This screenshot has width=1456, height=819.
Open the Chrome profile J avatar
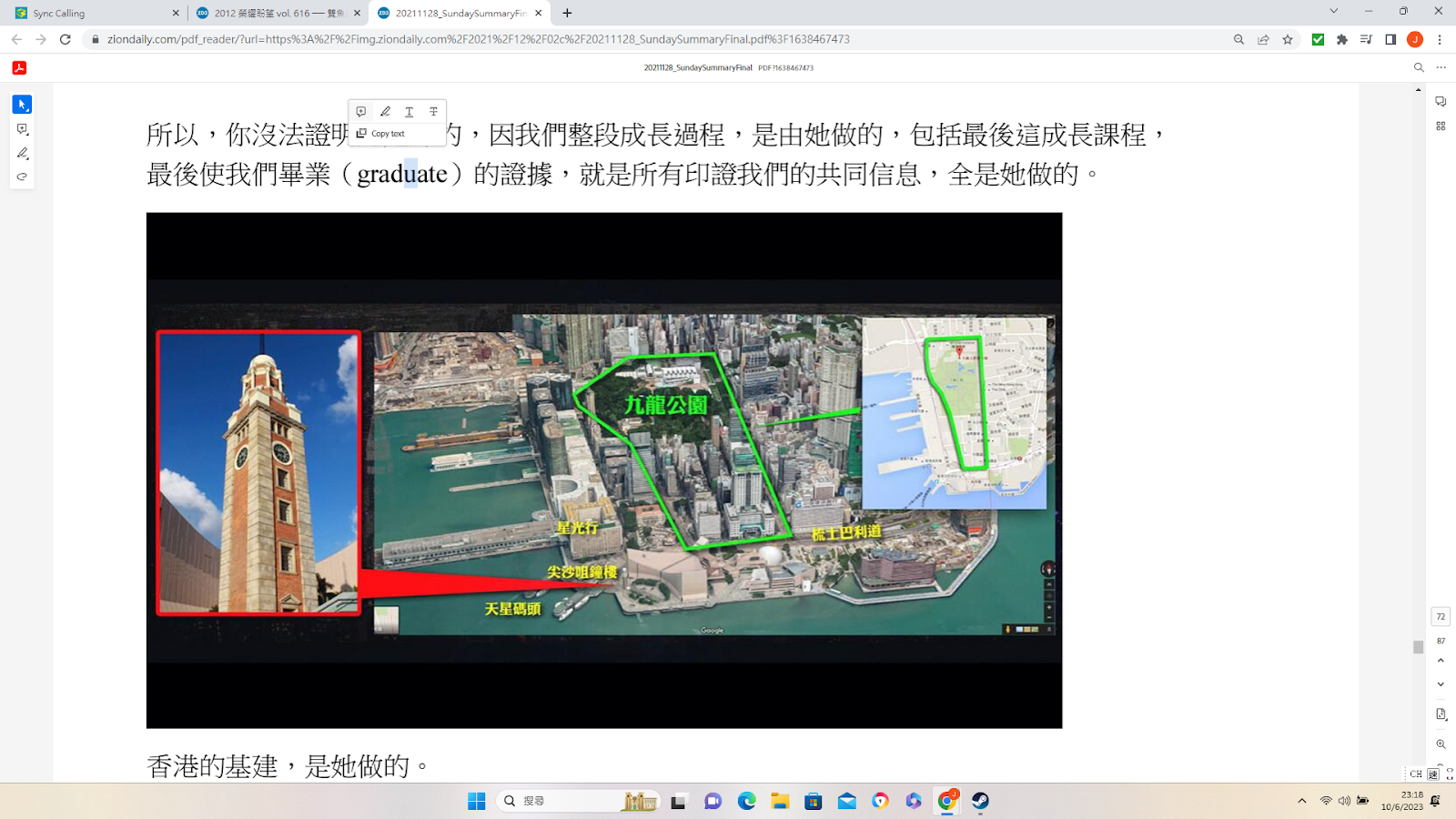(1415, 39)
